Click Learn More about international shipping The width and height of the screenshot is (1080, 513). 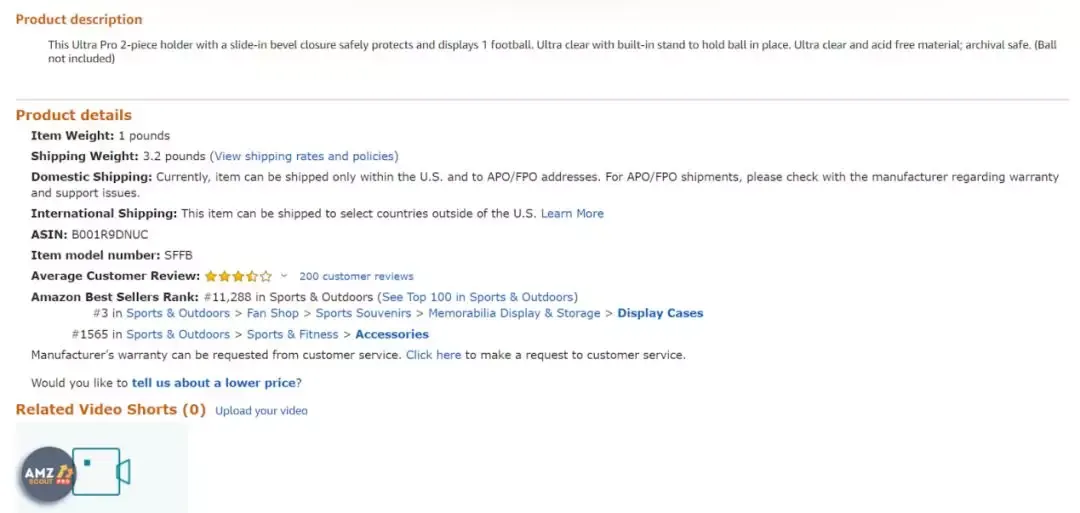[x=572, y=213]
